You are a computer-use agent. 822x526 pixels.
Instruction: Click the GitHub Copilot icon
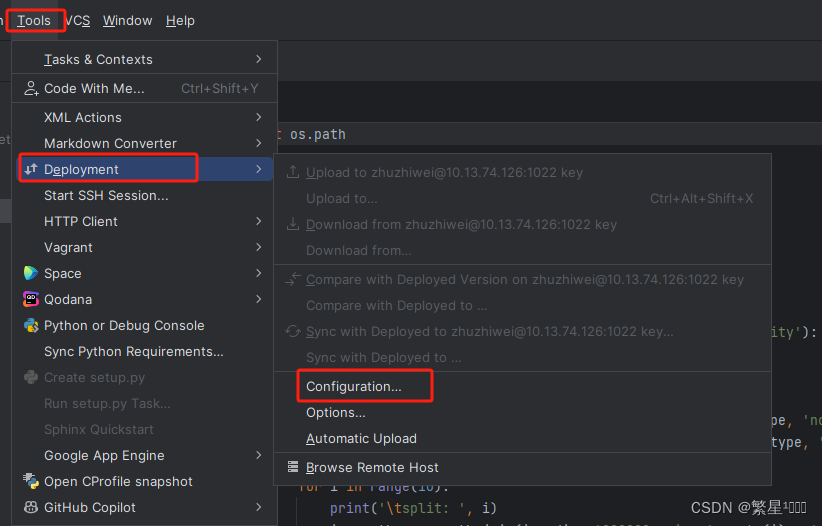(31, 507)
